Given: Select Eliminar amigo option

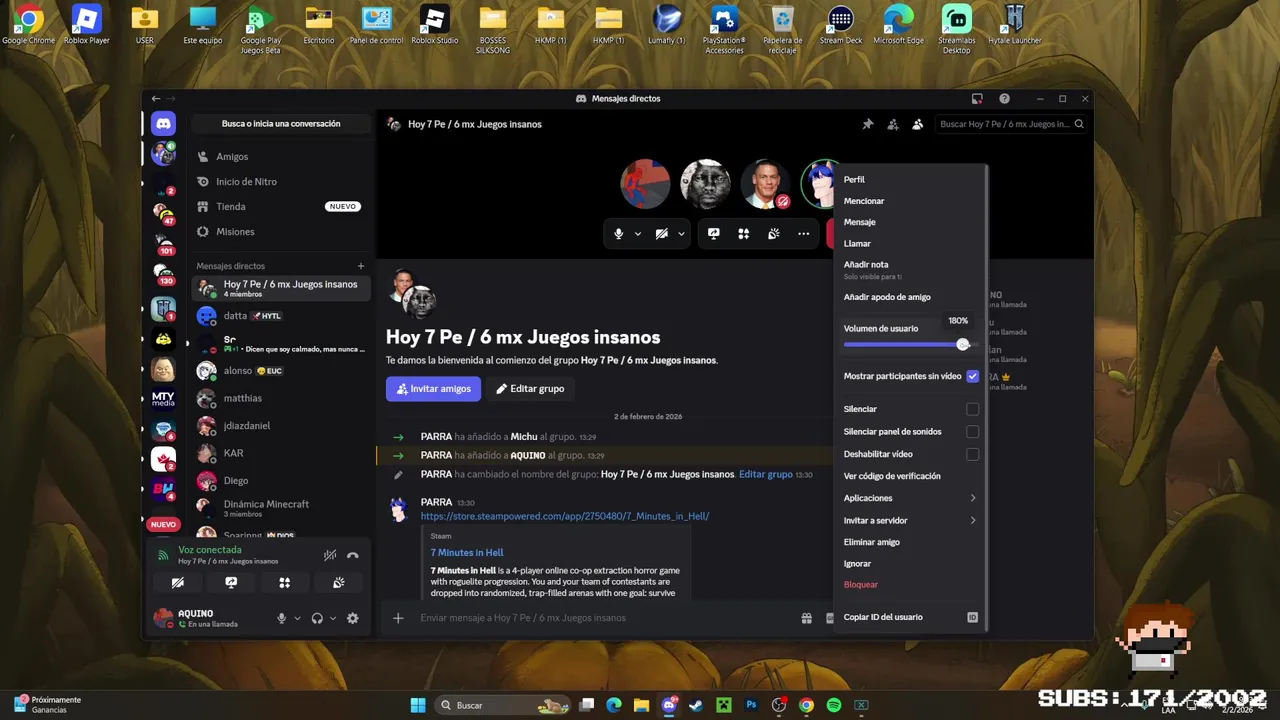Looking at the screenshot, I should click(910, 542).
